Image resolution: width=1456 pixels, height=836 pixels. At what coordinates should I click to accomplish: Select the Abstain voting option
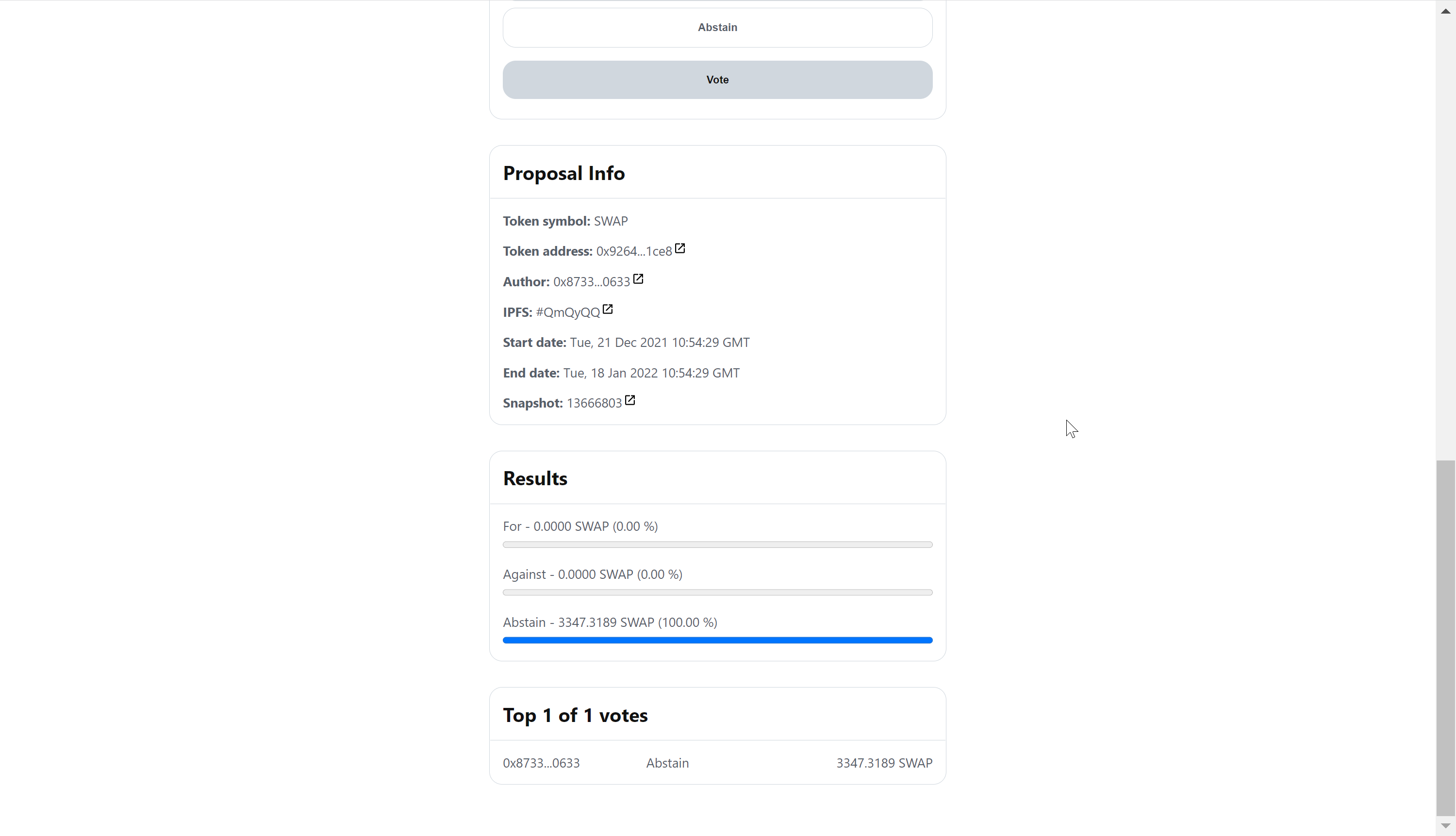[x=717, y=28]
